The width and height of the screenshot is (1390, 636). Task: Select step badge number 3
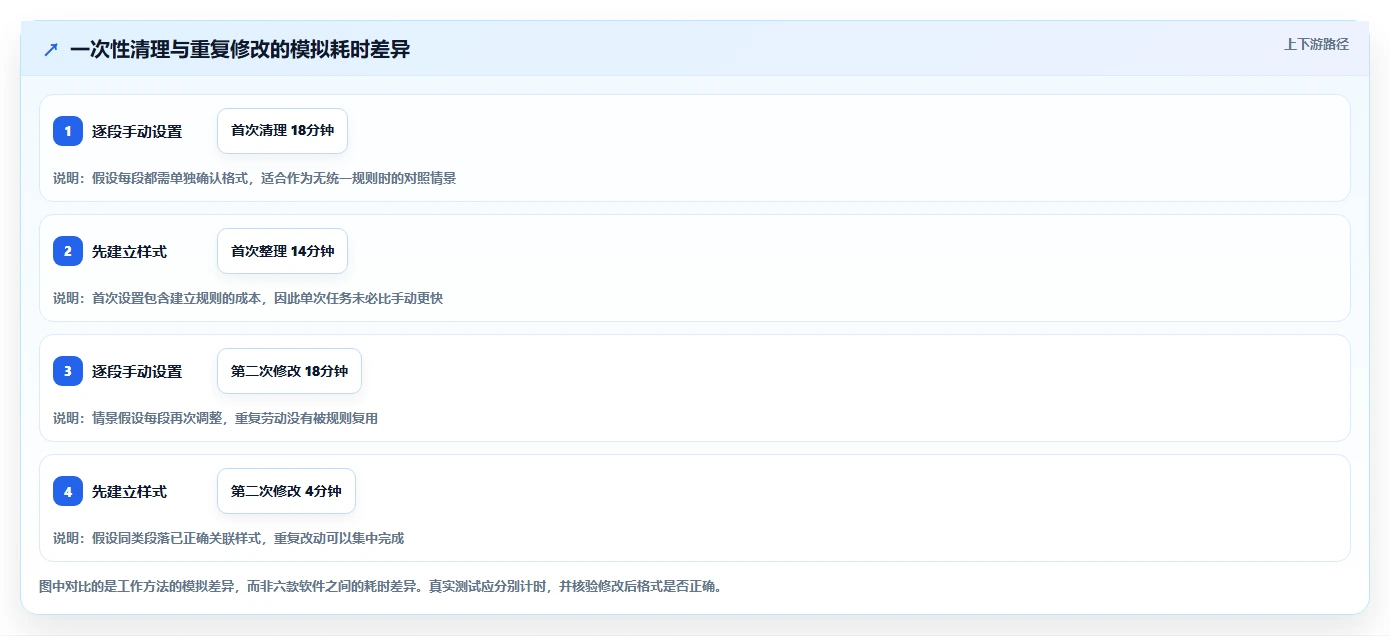pyautogui.click(x=68, y=371)
